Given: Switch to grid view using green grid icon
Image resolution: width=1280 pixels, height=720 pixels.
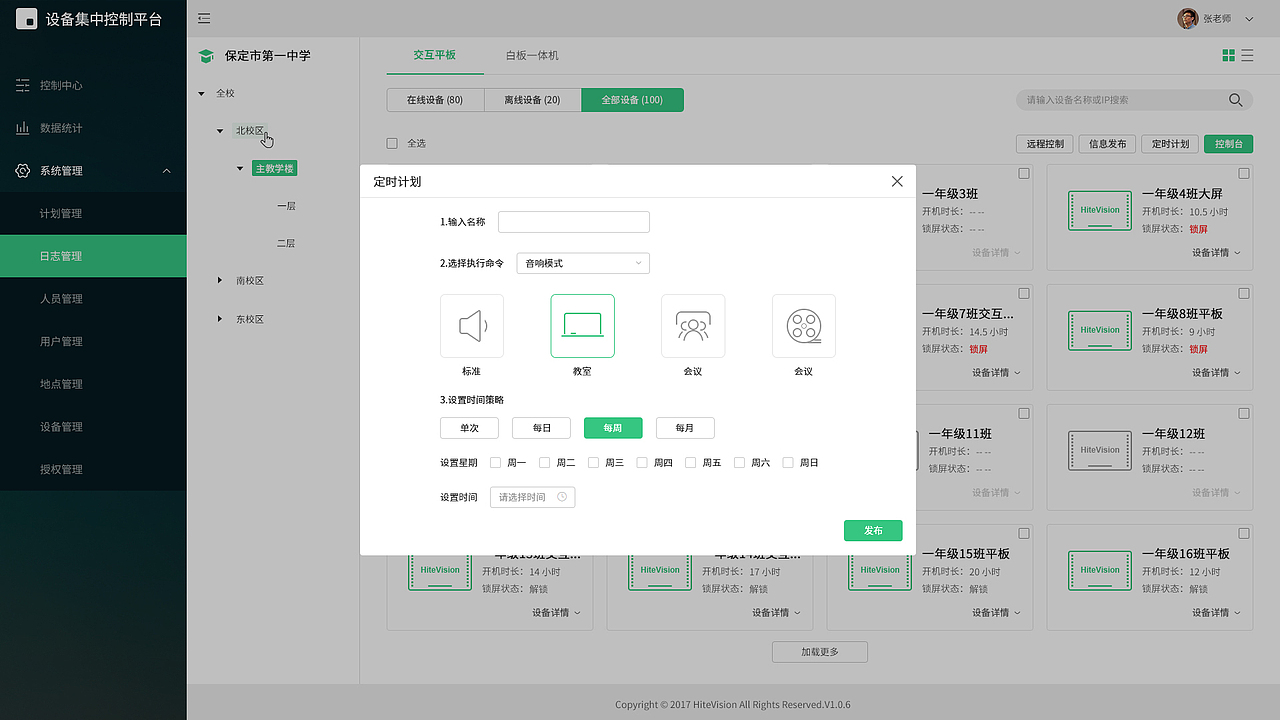Looking at the screenshot, I should coord(1228,55).
